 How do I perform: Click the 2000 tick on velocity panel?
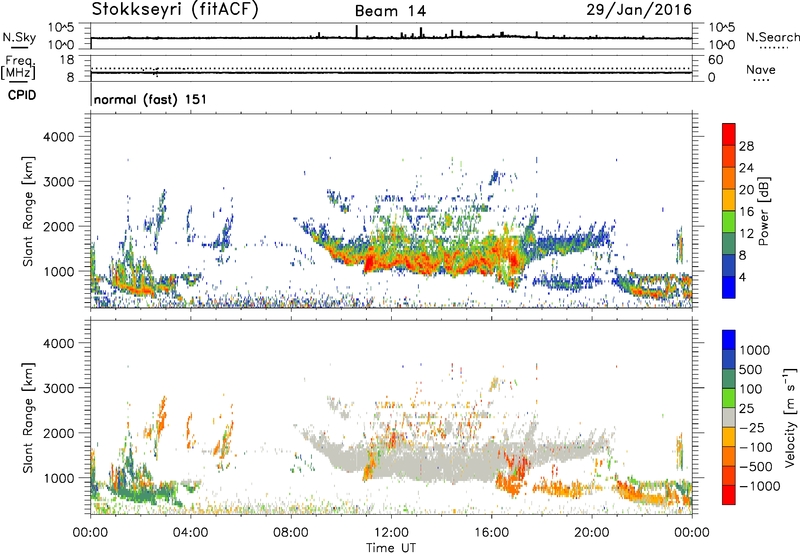click(x=59, y=433)
